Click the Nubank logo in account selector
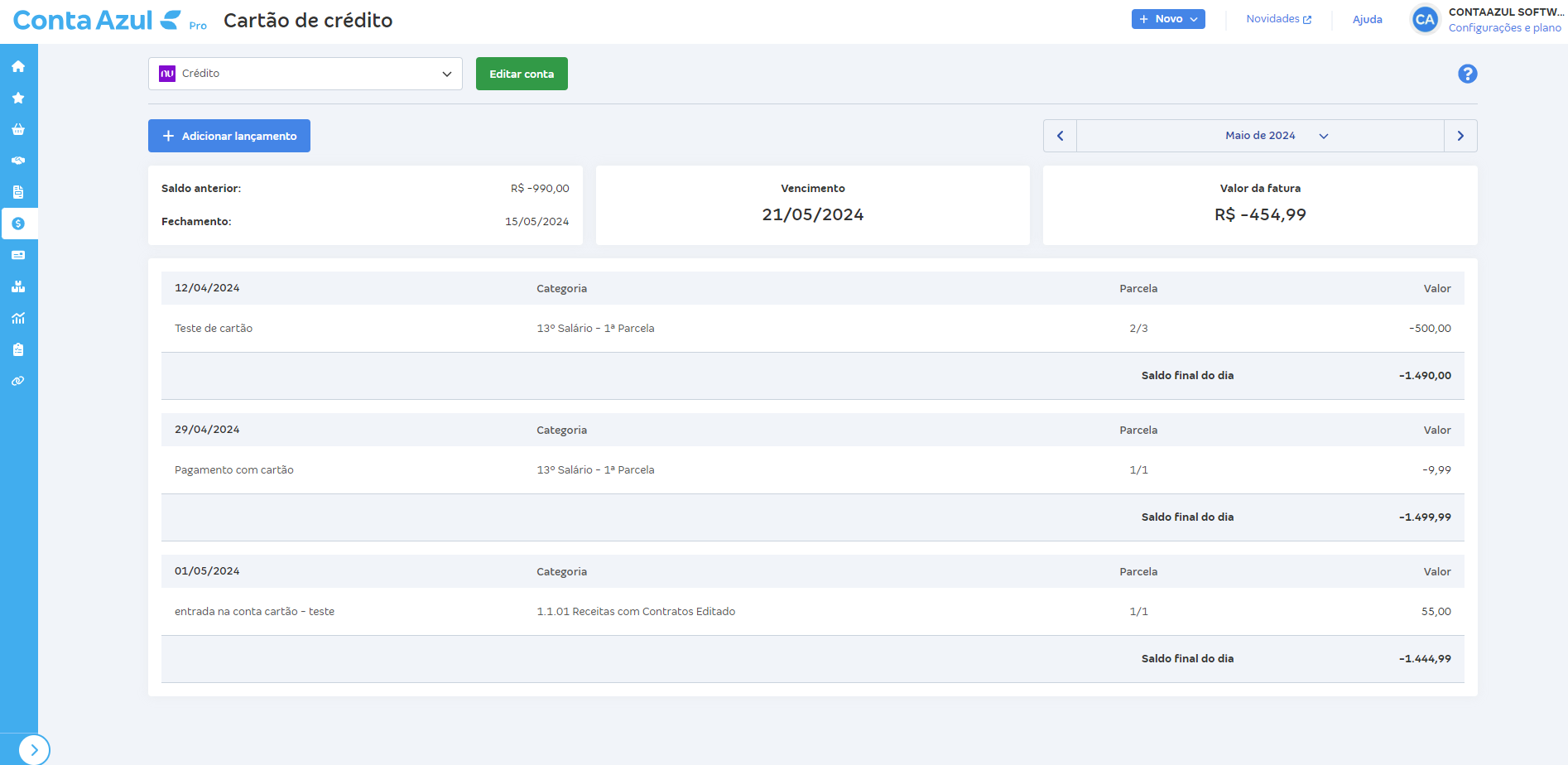The image size is (1568, 765). point(167,74)
